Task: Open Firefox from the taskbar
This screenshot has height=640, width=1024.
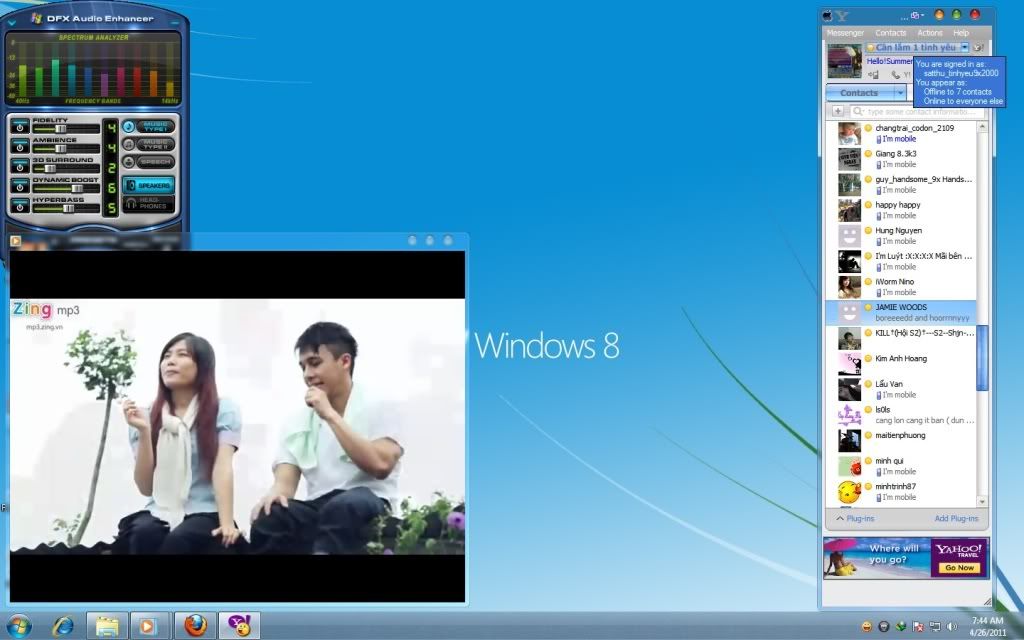Action: point(195,626)
